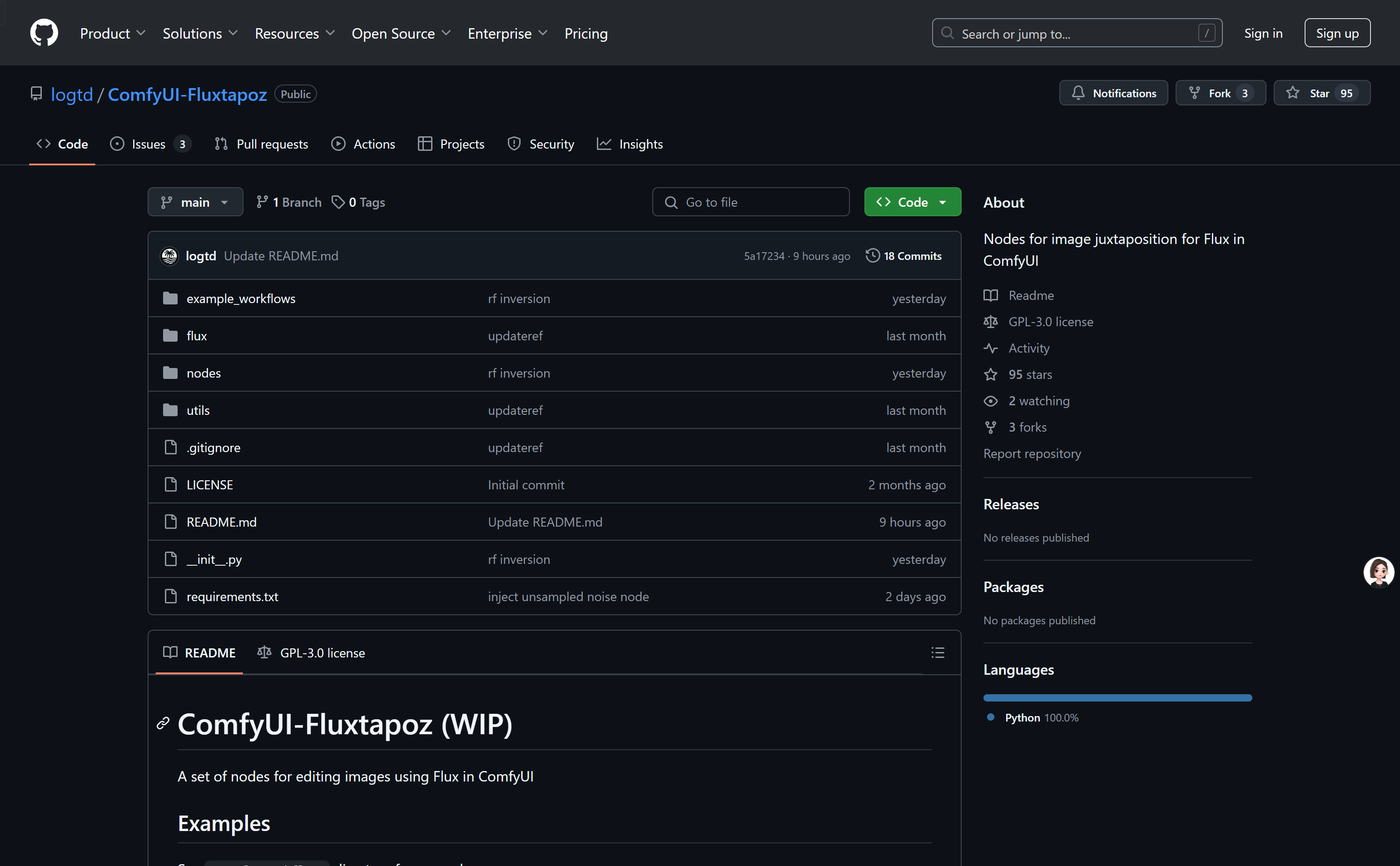Viewport: 1400px width, 866px height.
Task: Click the Python language bar
Action: [x=1117, y=697]
